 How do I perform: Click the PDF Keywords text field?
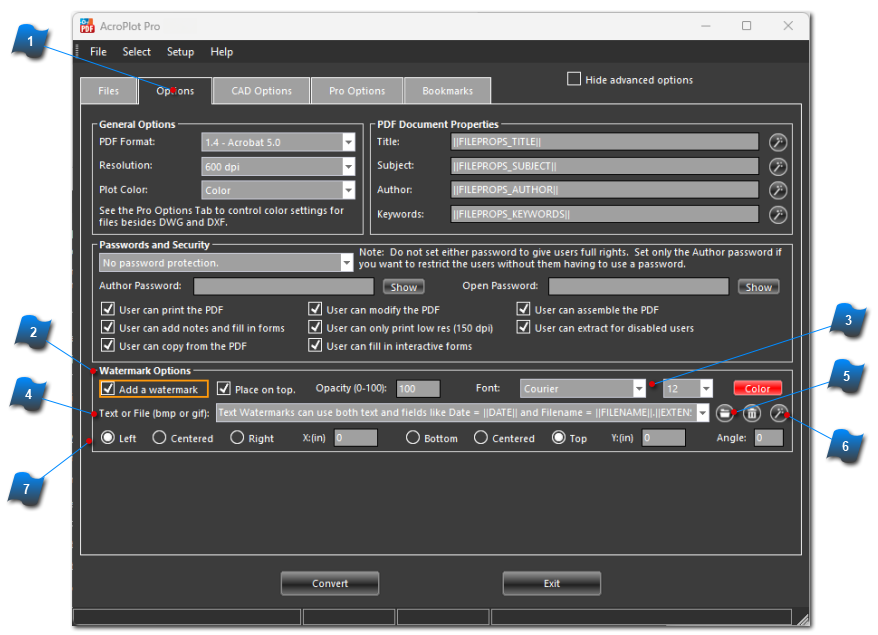pos(604,214)
